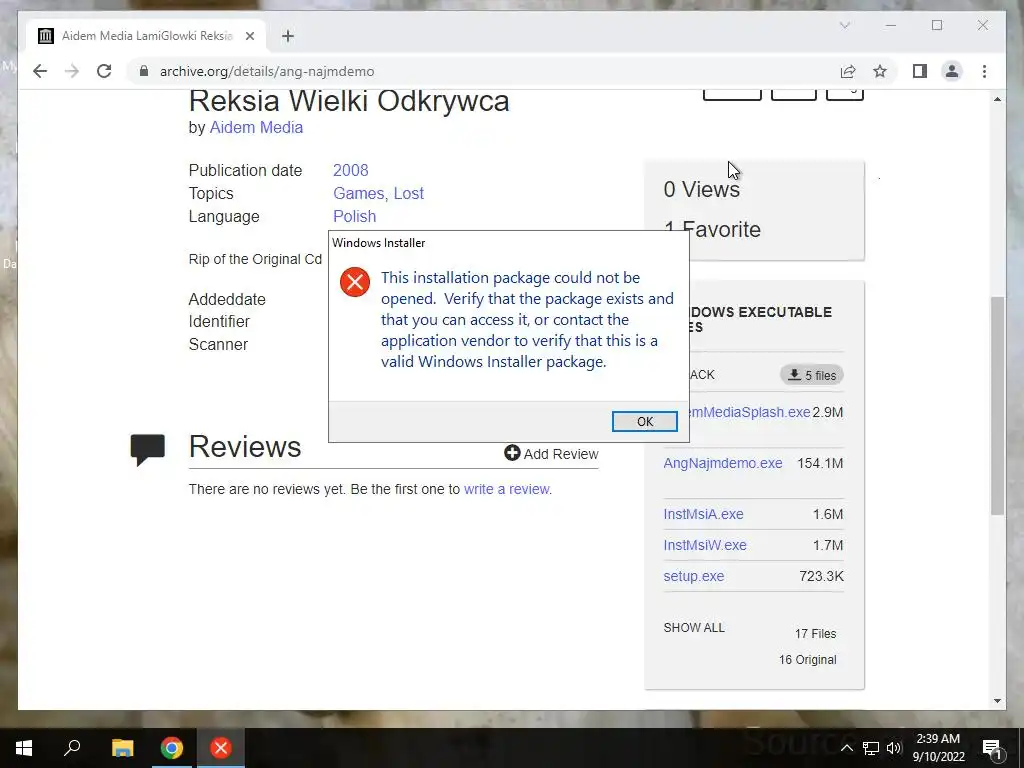Click the 'Identifier' label
Viewport: 1024px width, 768px height.
click(219, 321)
